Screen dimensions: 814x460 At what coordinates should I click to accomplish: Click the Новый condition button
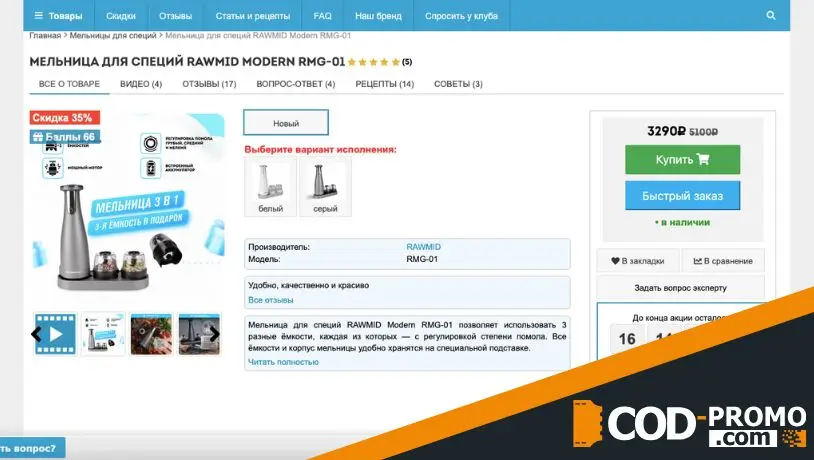286,123
